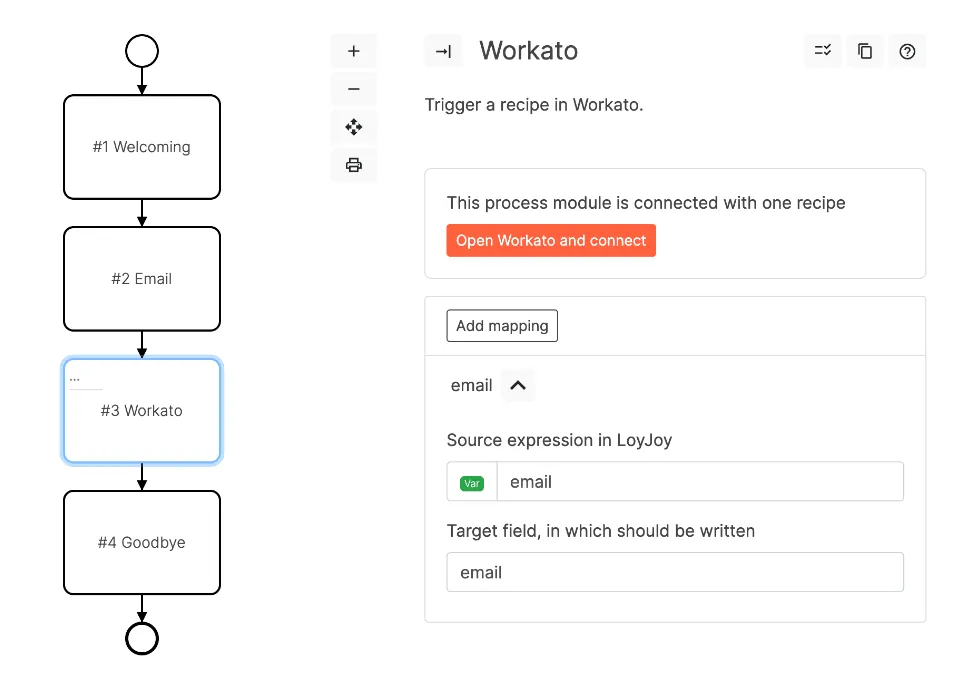The image size is (953, 678).
Task: Click the email target field input
Action: tap(675, 572)
